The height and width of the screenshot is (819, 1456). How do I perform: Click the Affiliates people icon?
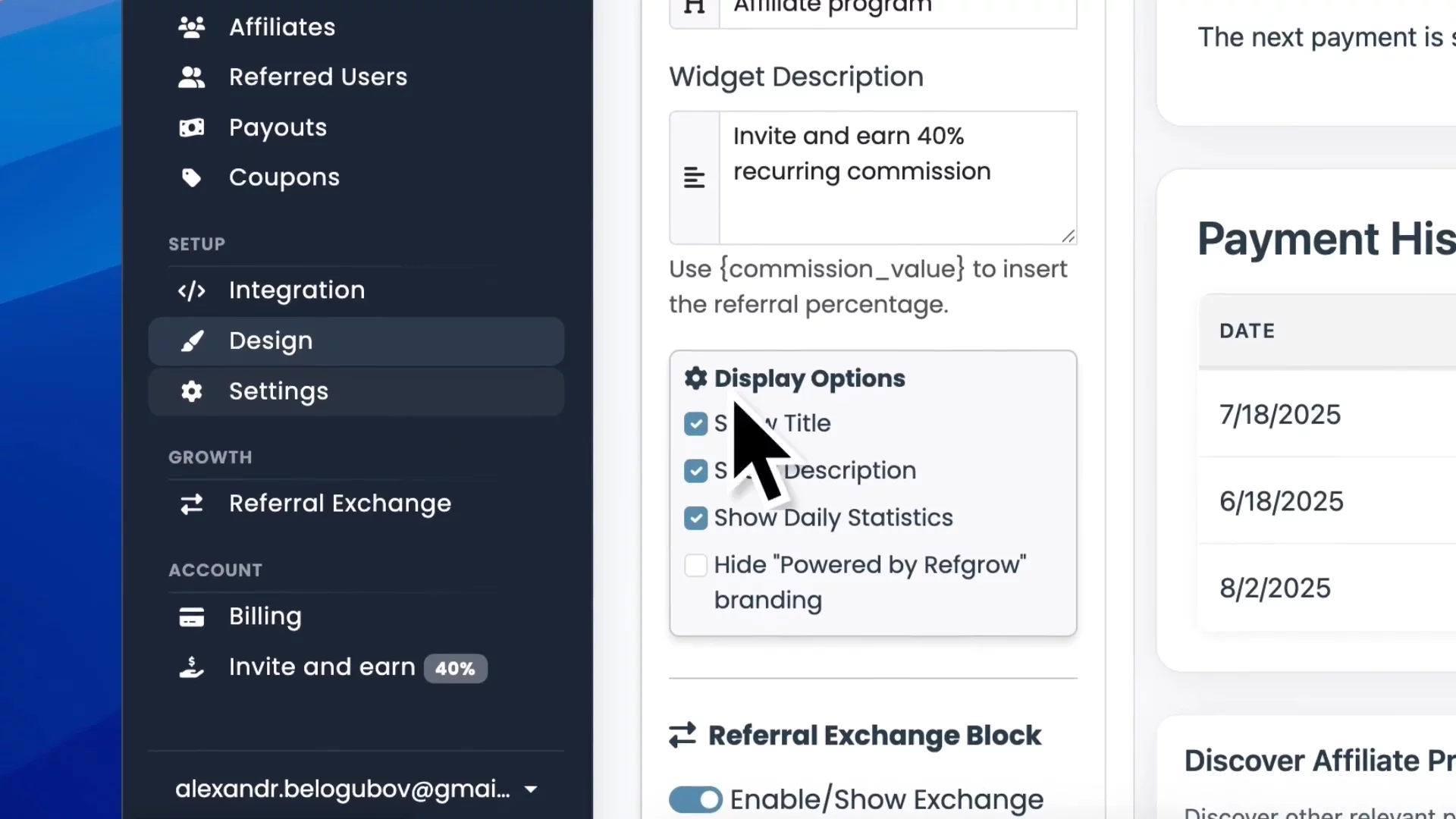pos(191,27)
